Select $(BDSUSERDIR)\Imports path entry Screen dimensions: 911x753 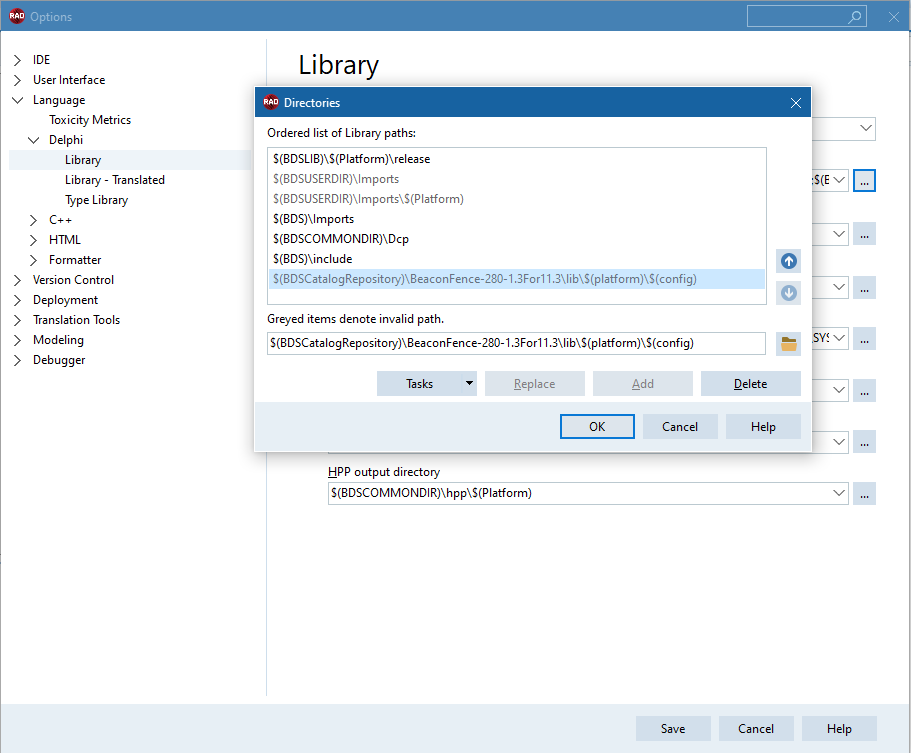(x=517, y=179)
